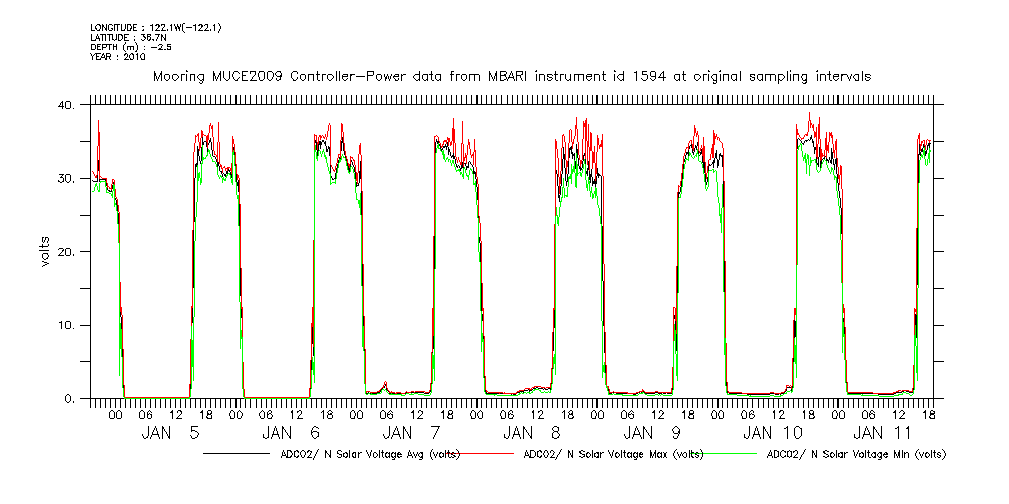Screen dimensions: 1009x504
Task: Select the JAN 6 date label
Action: [x=292, y=433]
